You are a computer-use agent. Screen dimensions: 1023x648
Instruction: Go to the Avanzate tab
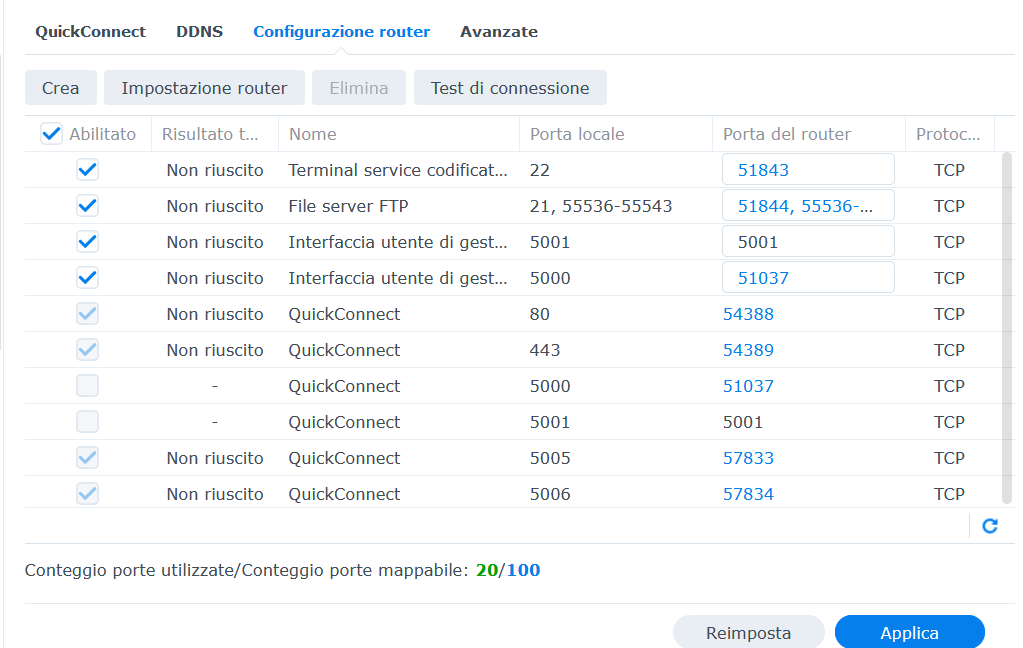click(x=499, y=32)
